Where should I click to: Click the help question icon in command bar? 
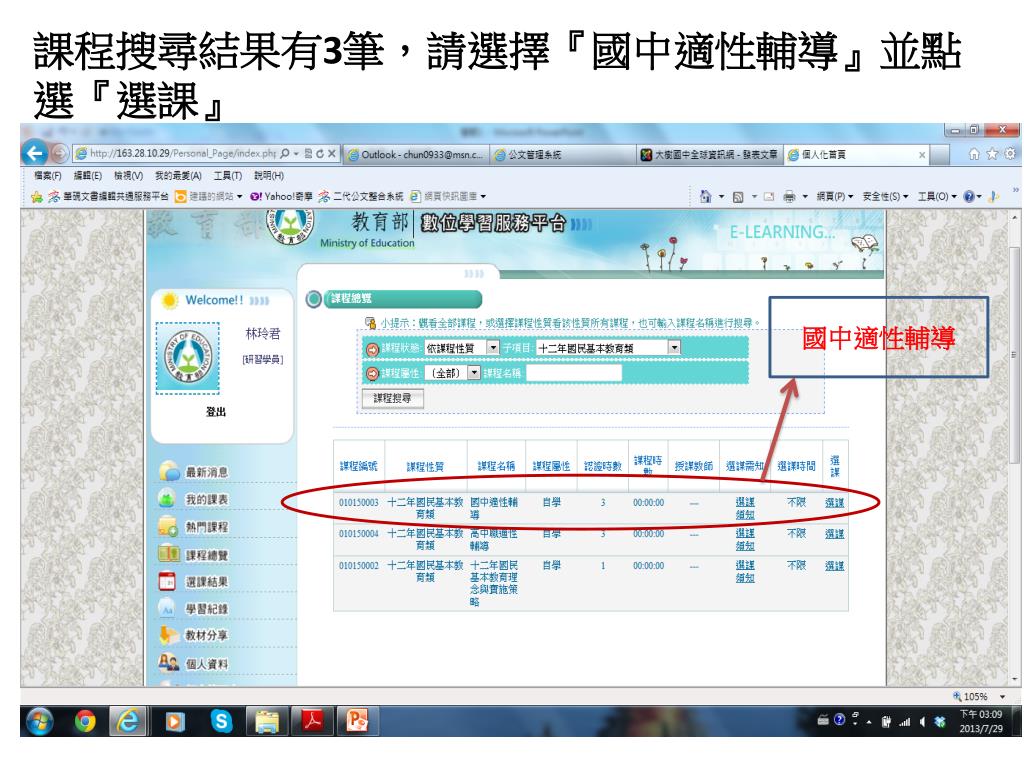coord(969,196)
